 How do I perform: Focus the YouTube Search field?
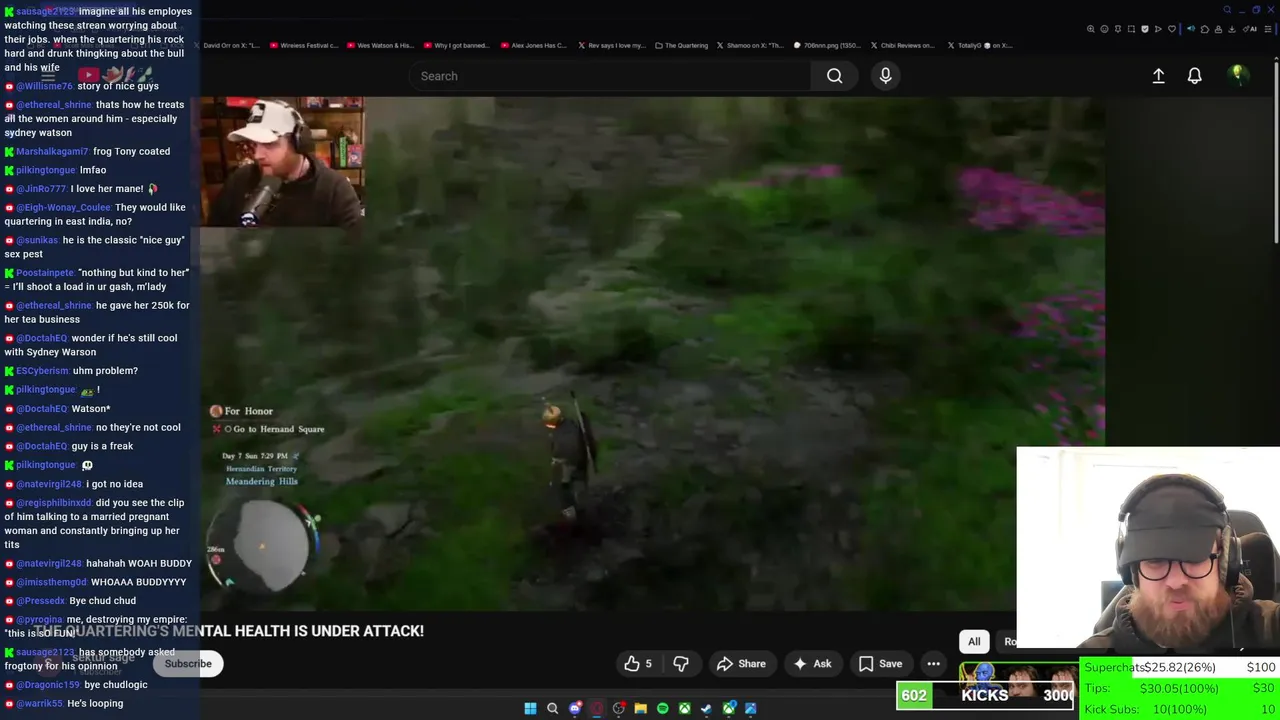click(x=610, y=76)
